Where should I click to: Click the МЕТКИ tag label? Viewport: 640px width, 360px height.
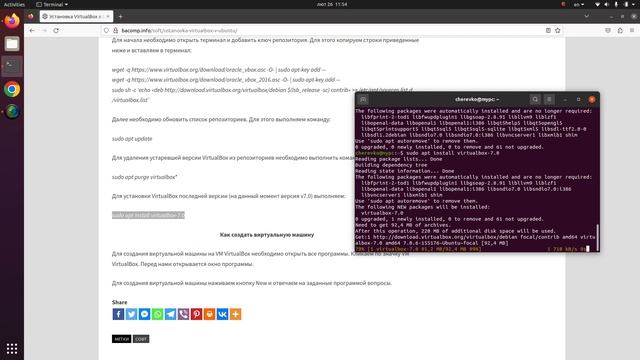[x=121, y=339]
